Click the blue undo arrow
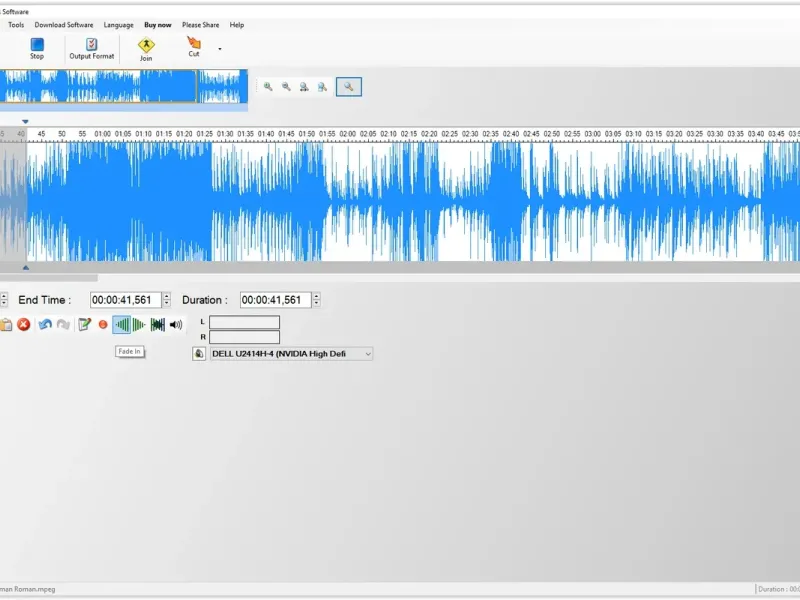Screen dimensions: 800x600 click(45, 324)
